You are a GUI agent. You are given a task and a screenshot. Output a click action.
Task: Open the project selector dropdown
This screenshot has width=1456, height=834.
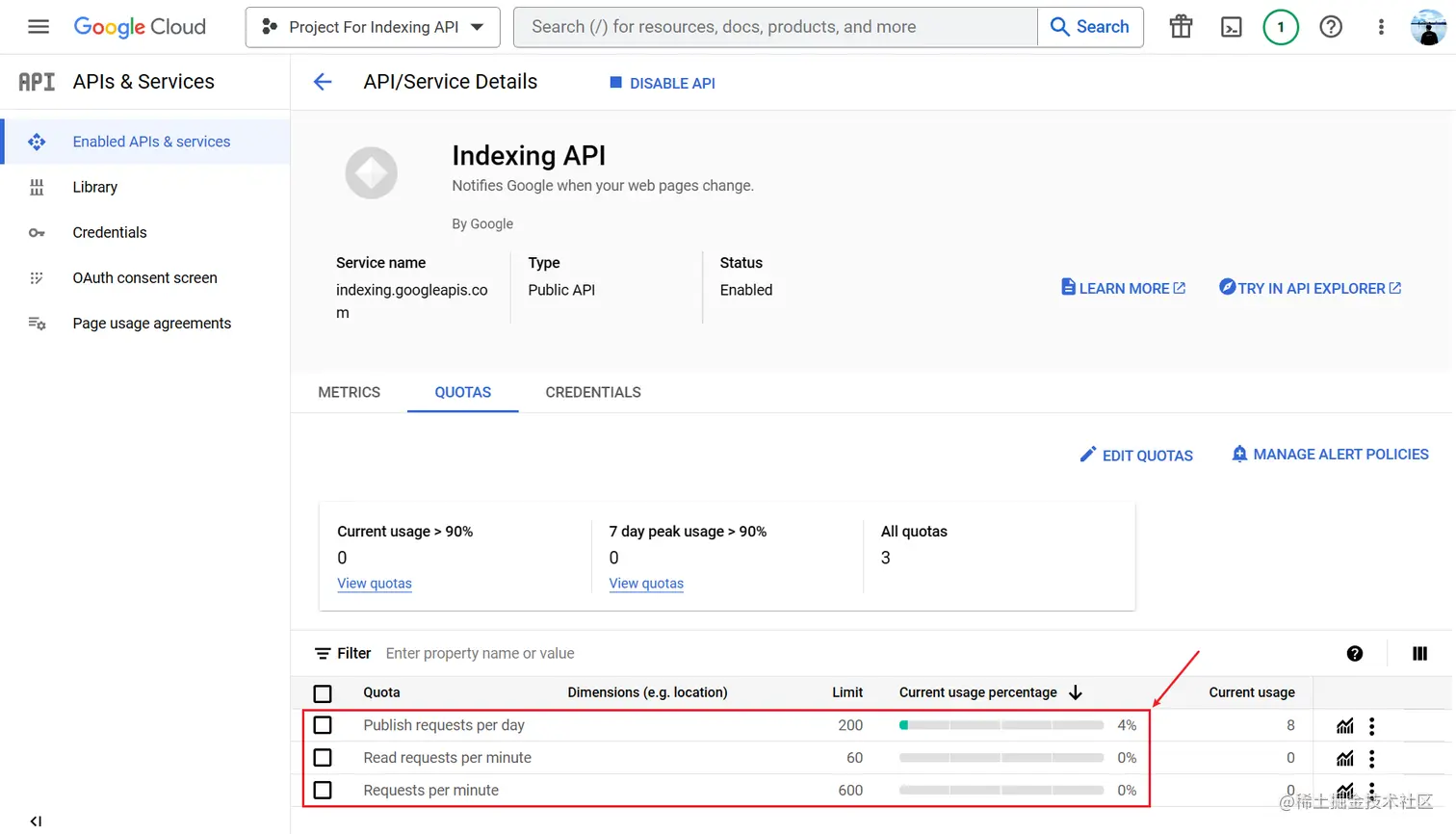pos(373,27)
